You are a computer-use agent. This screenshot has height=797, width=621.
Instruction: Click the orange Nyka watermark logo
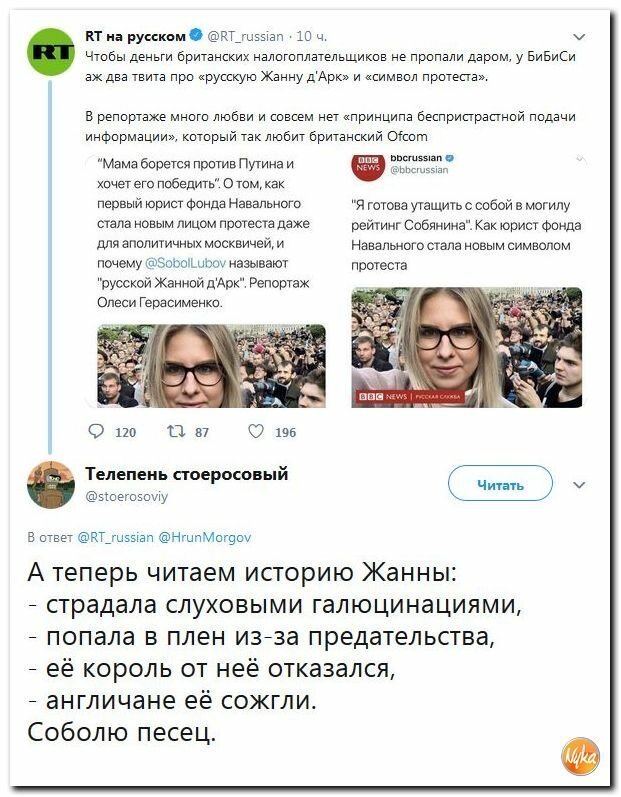click(x=580, y=757)
